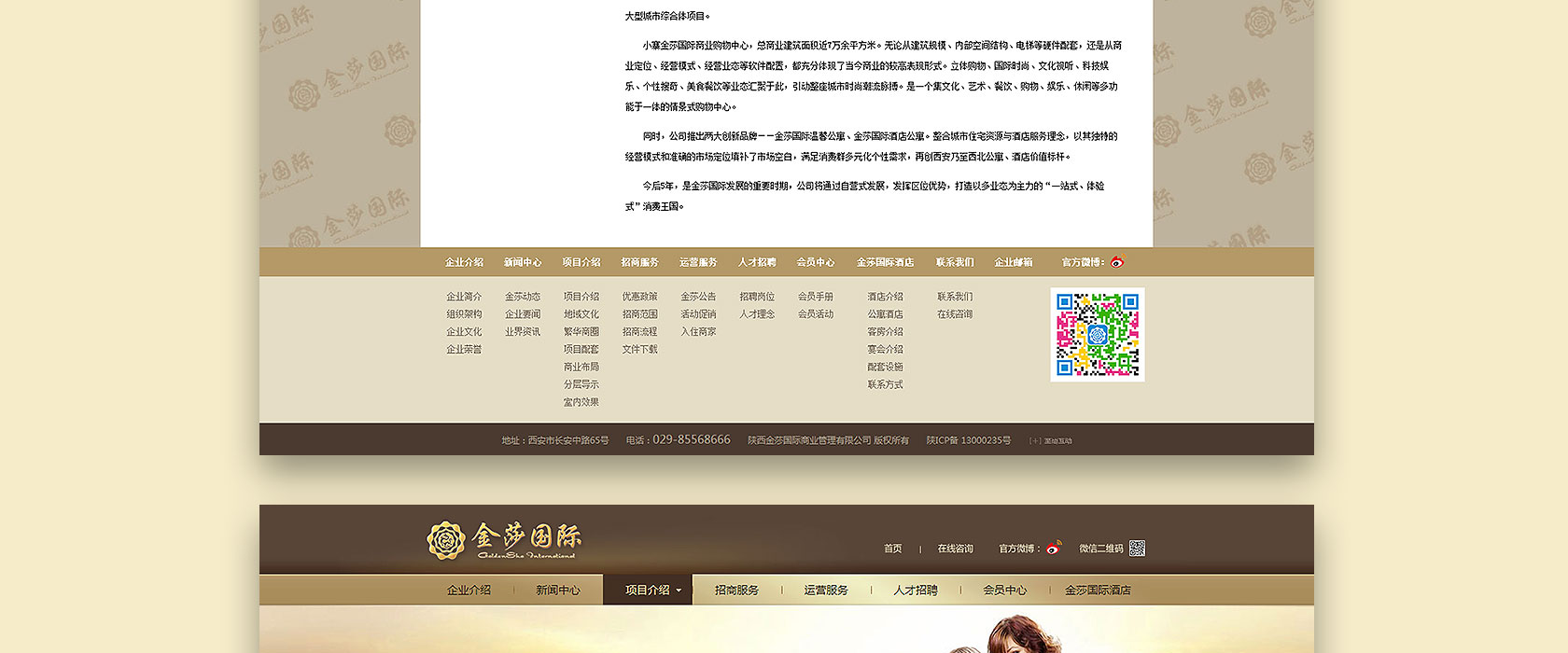Click the small WeChat QR code icon
This screenshot has width=1568, height=653.
[x=1137, y=549]
